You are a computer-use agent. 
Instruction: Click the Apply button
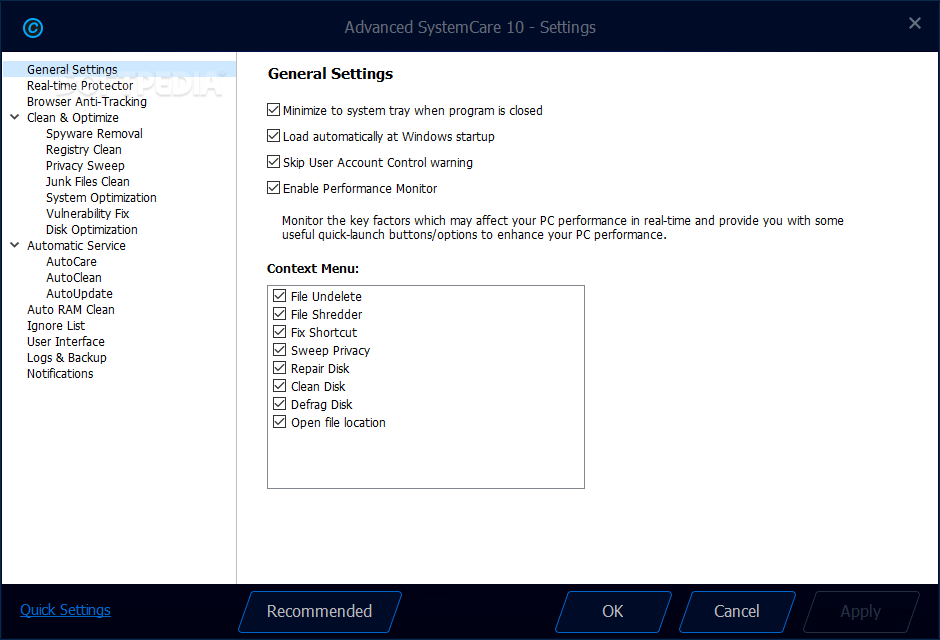coord(860,611)
